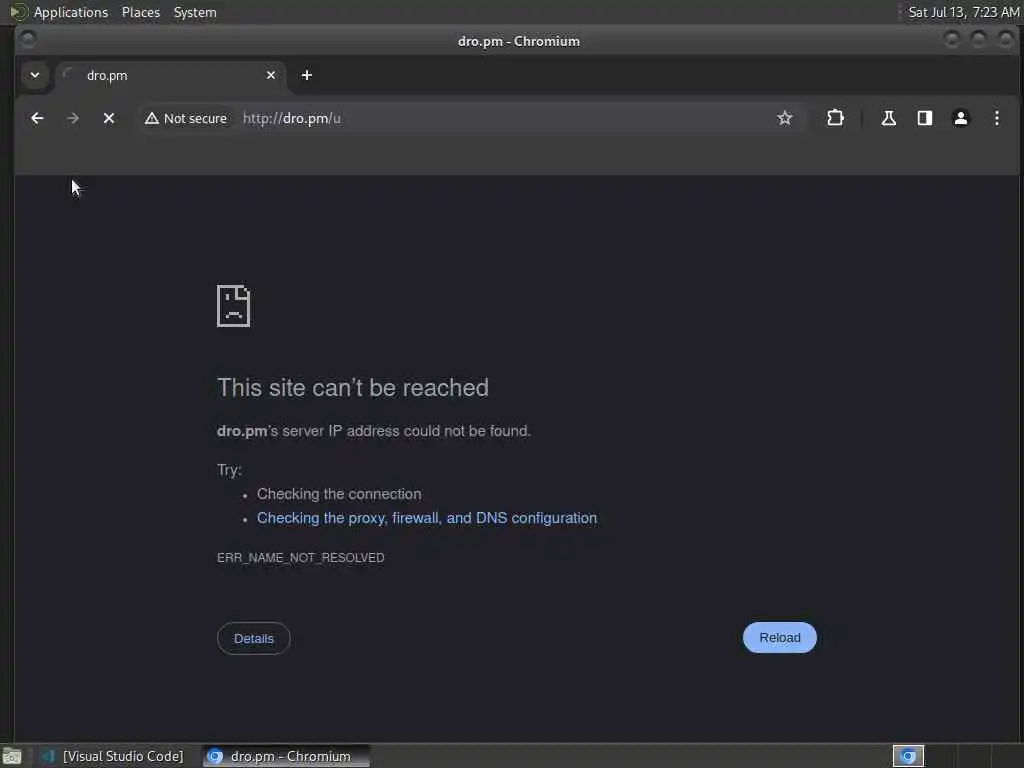Expand the tab search dropdown
The image size is (1024, 768).
click(x=35, y=75)
